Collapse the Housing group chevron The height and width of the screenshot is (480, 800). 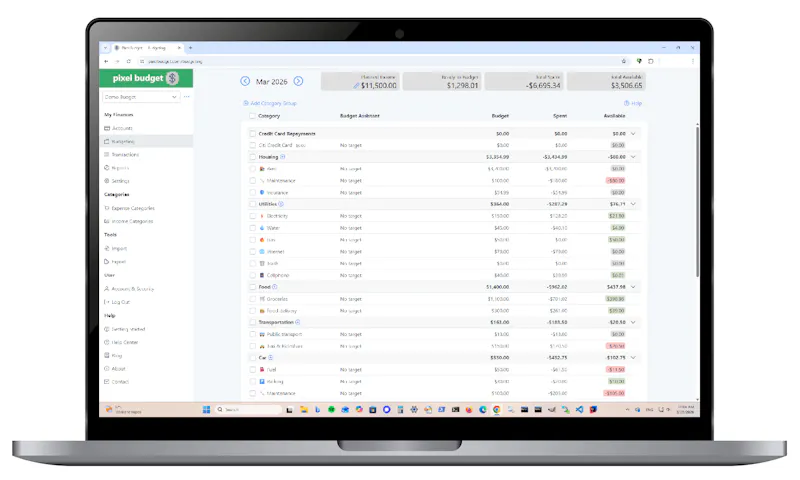click(x=633, y=157)
